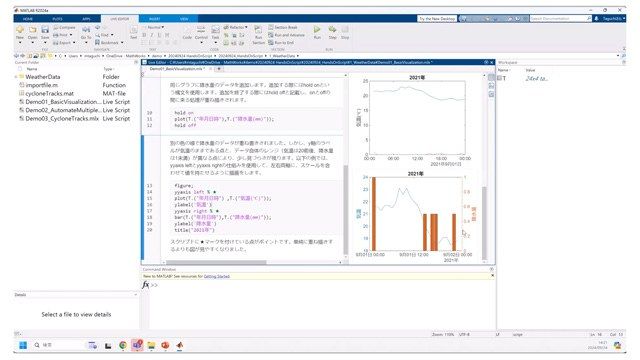Click the Save icon in the ribbon
Viewport: 640px width, 360px height.
[45, 30]
